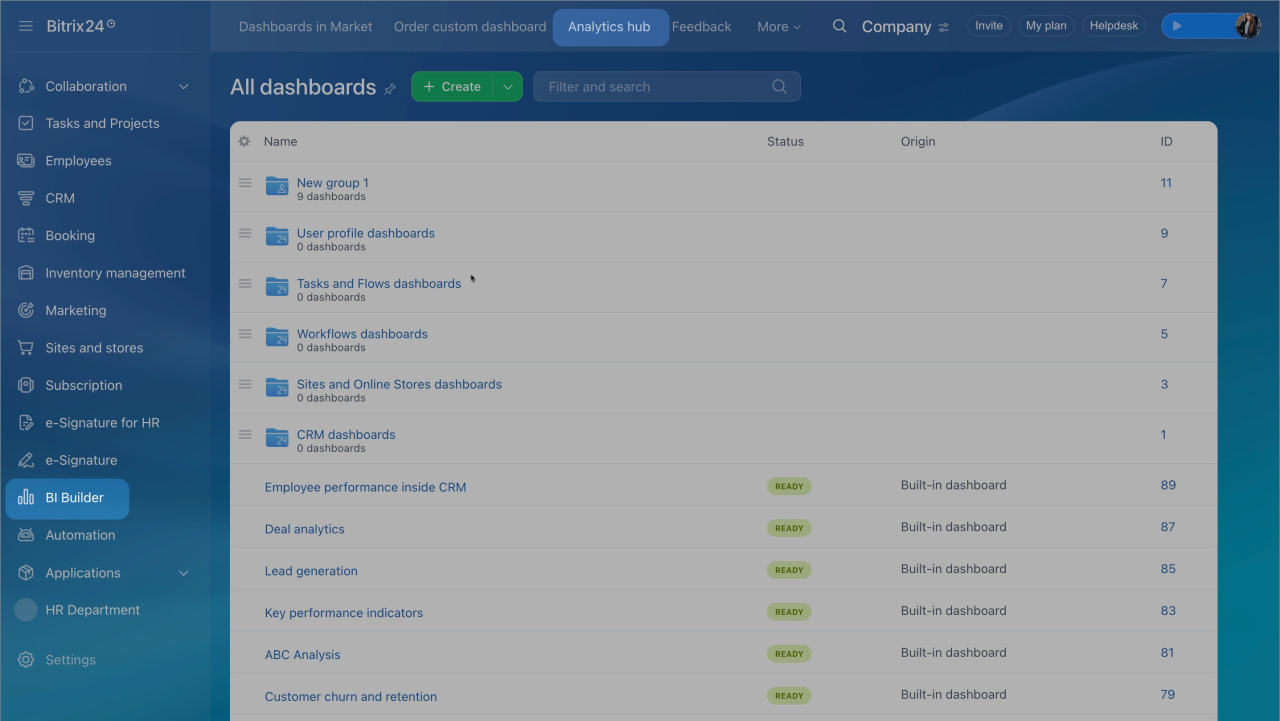This screenshot has height=721, width=1280.
Task: Click the Origin column header
Action: (x=918, y=141)
